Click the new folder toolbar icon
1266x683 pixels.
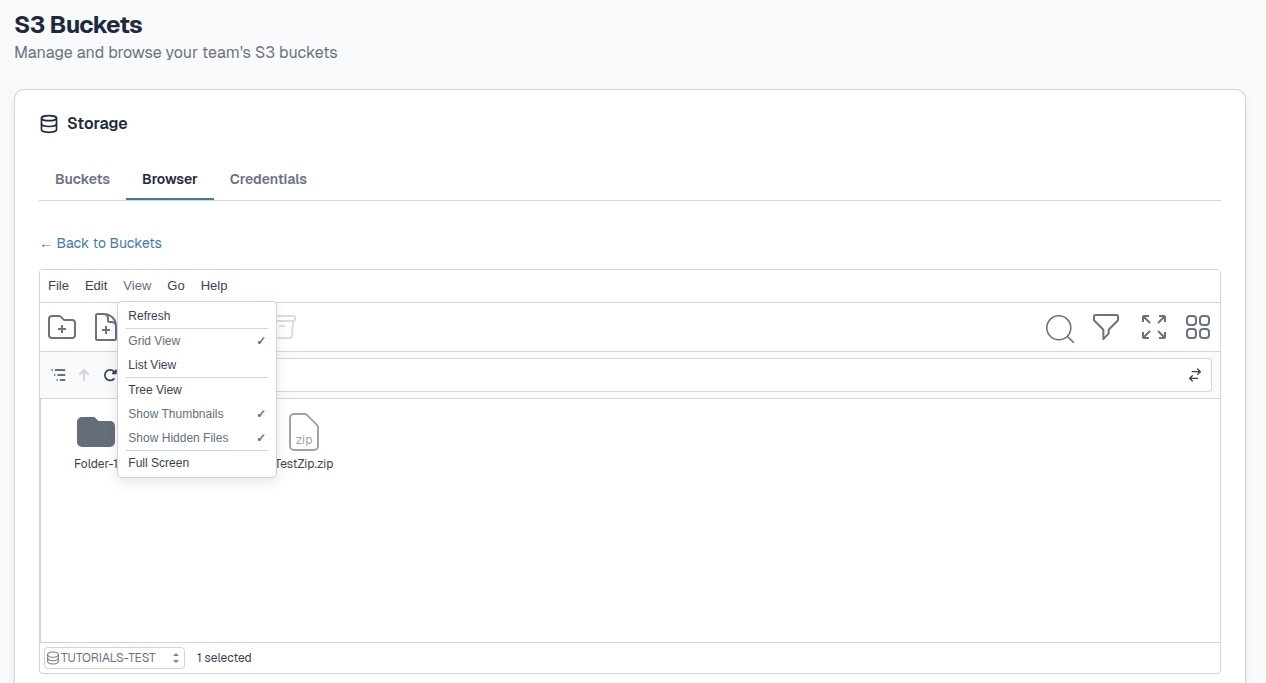click(x=62, y=327)
